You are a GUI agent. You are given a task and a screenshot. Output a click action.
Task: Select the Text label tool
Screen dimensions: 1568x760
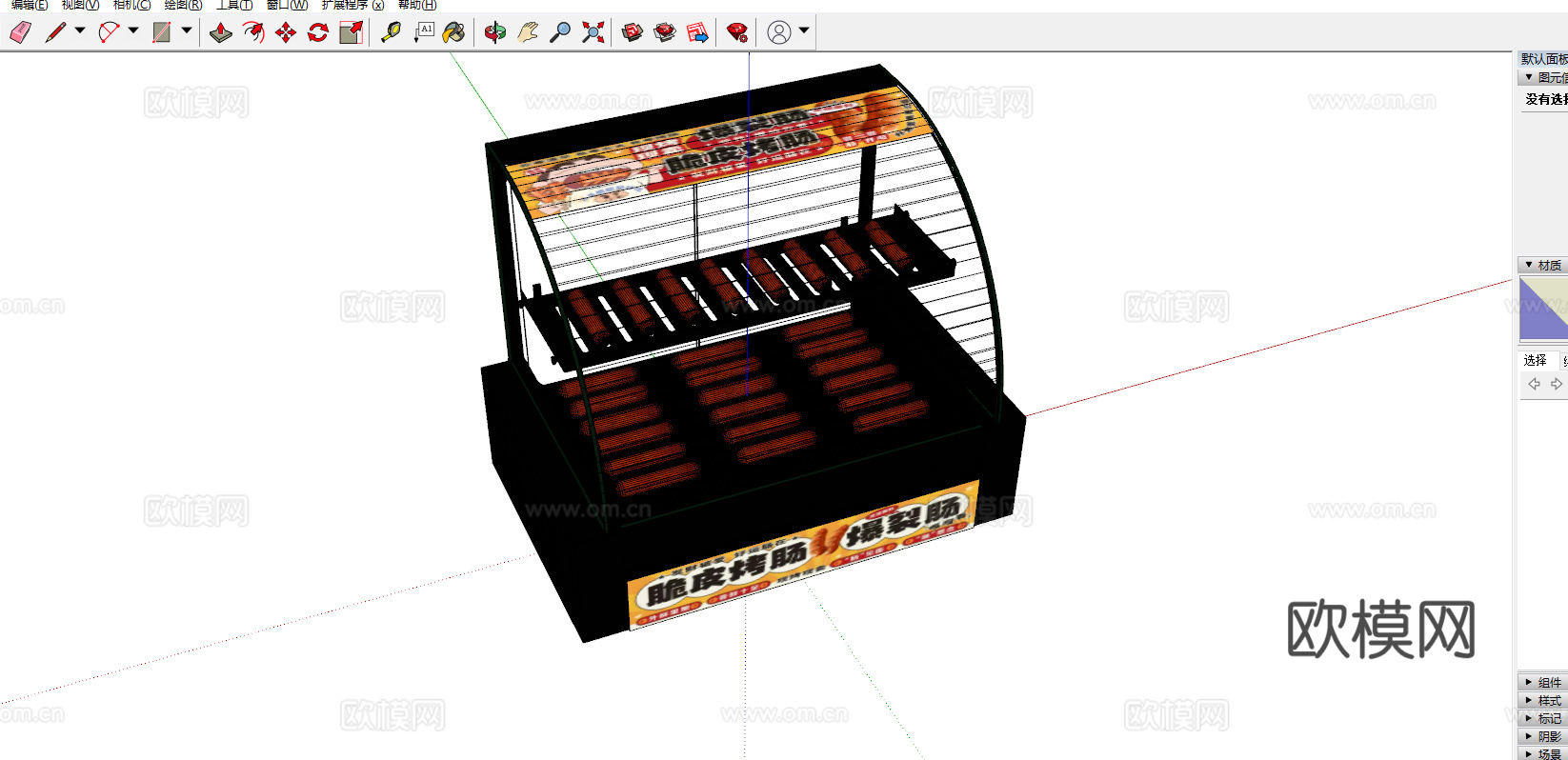pos(424,32)
